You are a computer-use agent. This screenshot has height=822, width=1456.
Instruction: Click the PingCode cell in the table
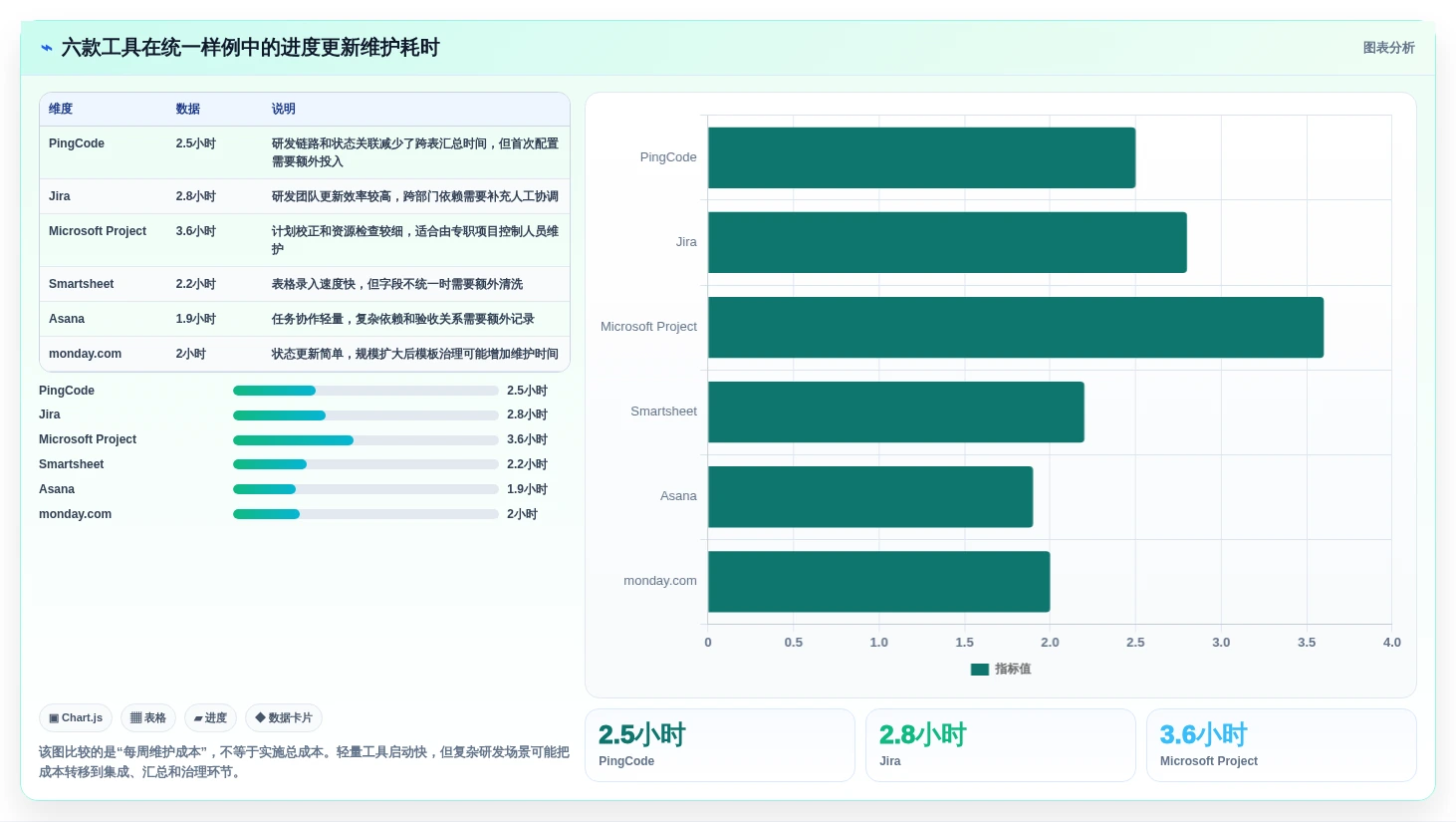[x=77, y=143]
